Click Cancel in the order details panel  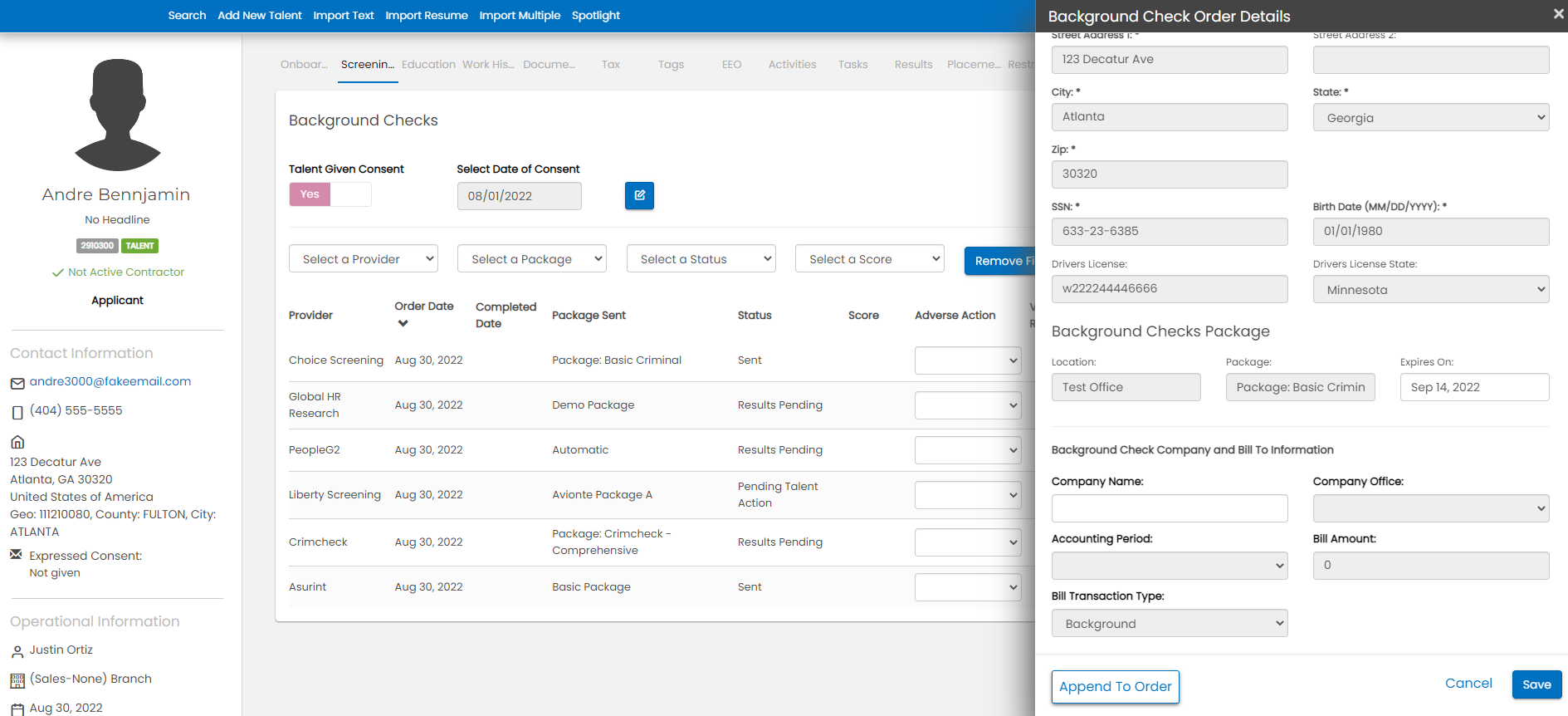pyautogui.click(x=1468, y=683)
